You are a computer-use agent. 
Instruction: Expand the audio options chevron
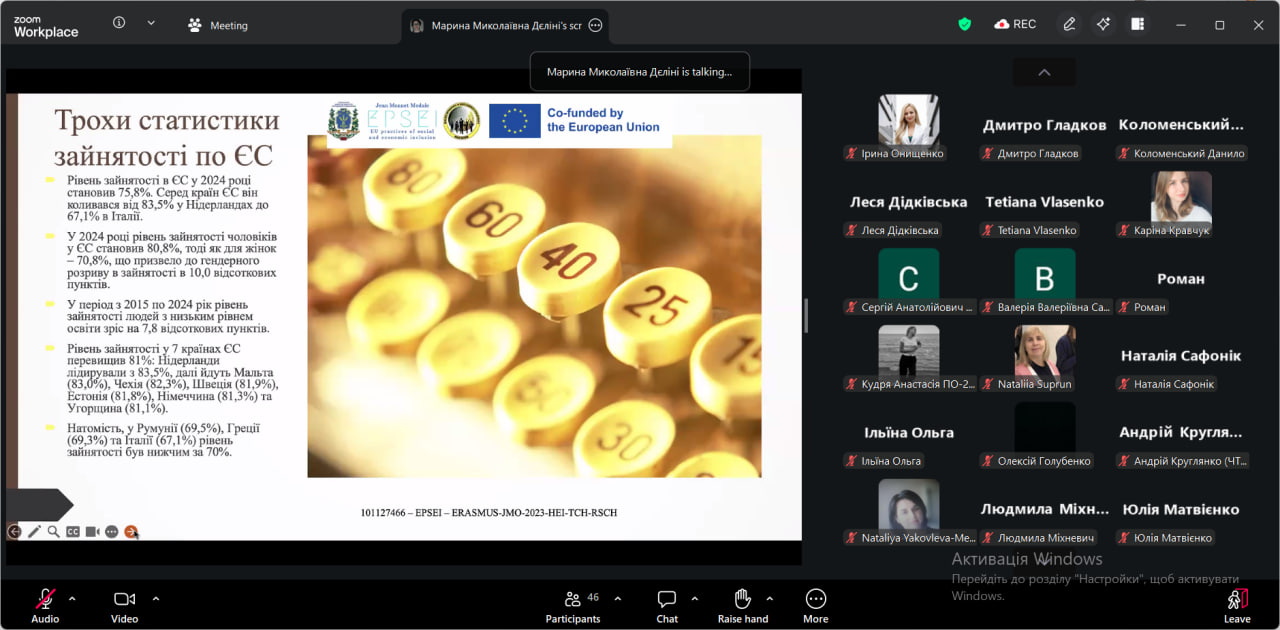click(72, 598)
